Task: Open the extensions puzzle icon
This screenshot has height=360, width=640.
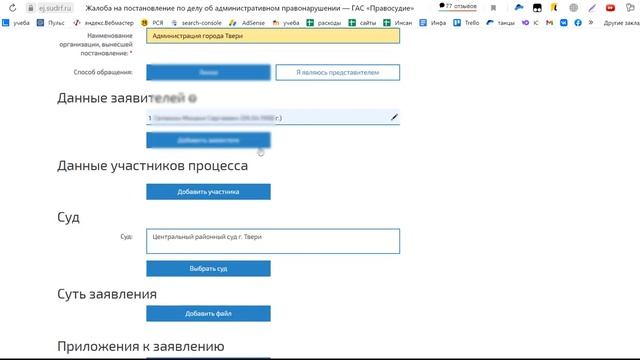Action: click(x=630, y=7)
